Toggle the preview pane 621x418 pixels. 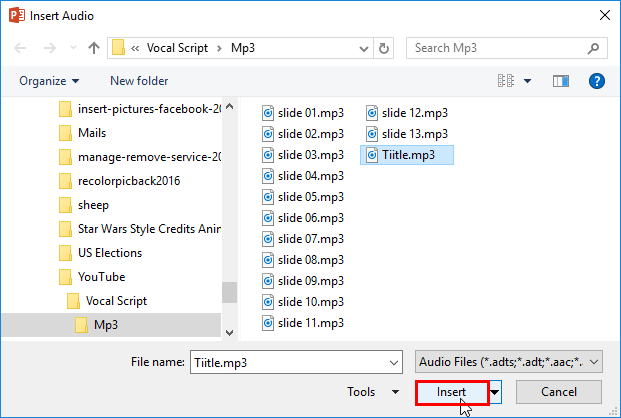561,81
